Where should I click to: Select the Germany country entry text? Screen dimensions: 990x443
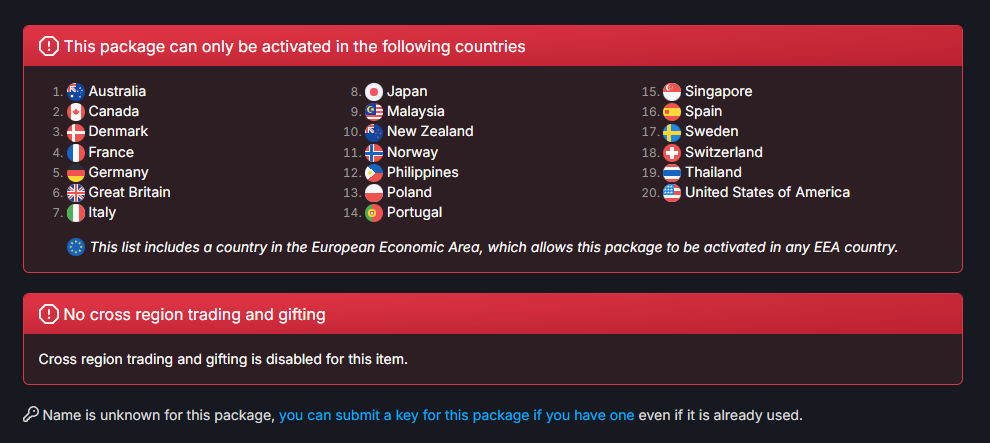point(119,172)
